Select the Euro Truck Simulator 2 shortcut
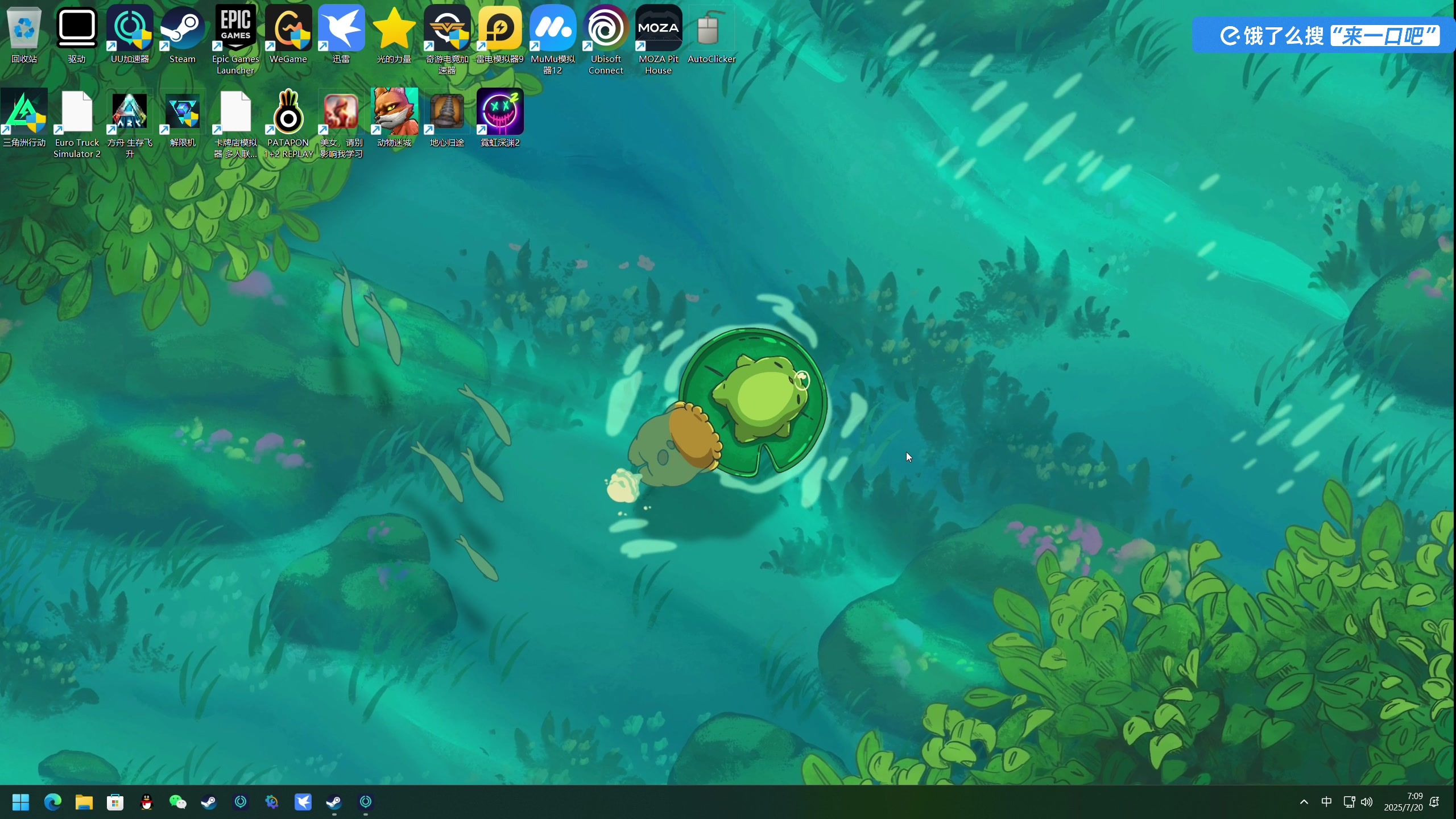1456x819 pixels. click(x=77, y=123)
